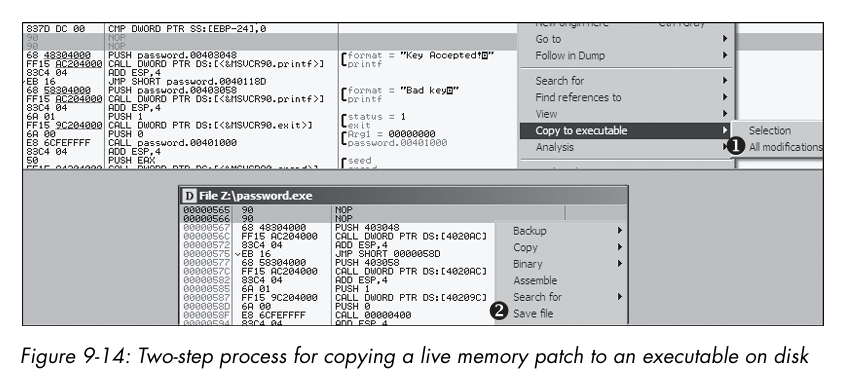Click hex bytes 'FF15 9C204000' in the upper disassembly
Image resolution: width=841 pixels, height=381 pixels.
click(x=64, y=125)
